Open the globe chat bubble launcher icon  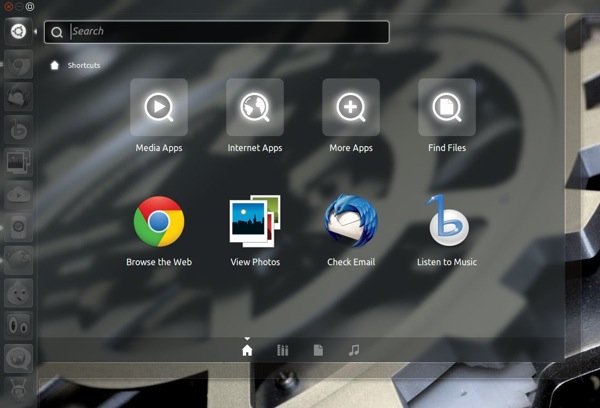tap(18, 358)
